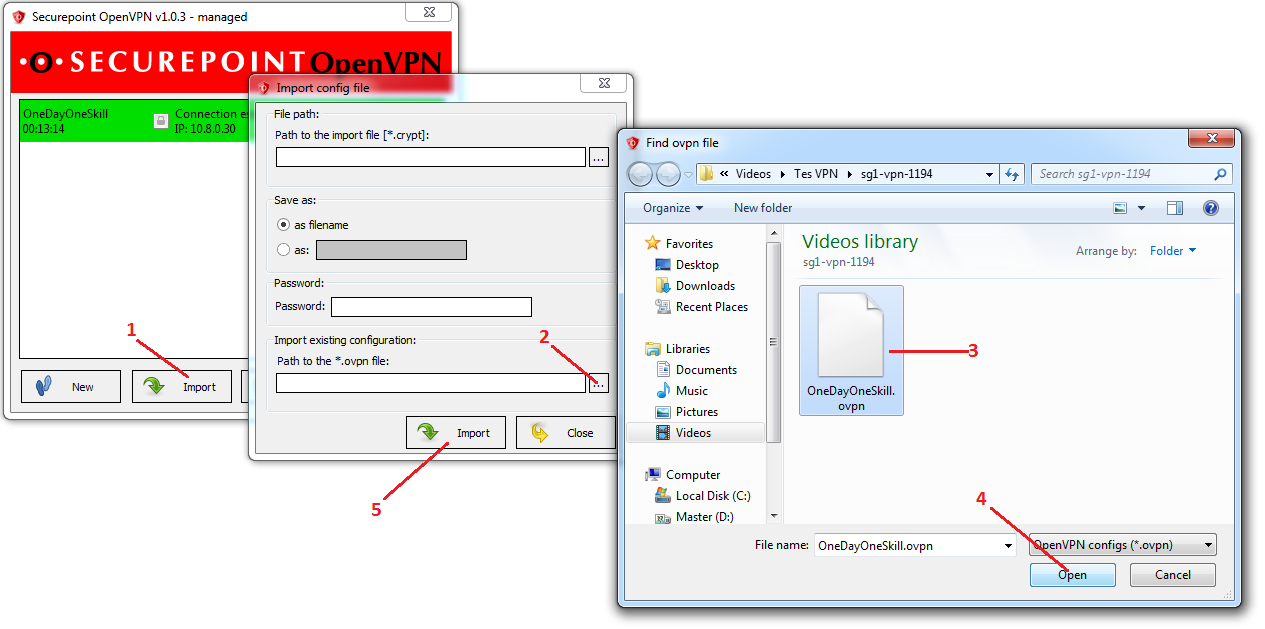Click the navigation pane scrollbar

773,340
